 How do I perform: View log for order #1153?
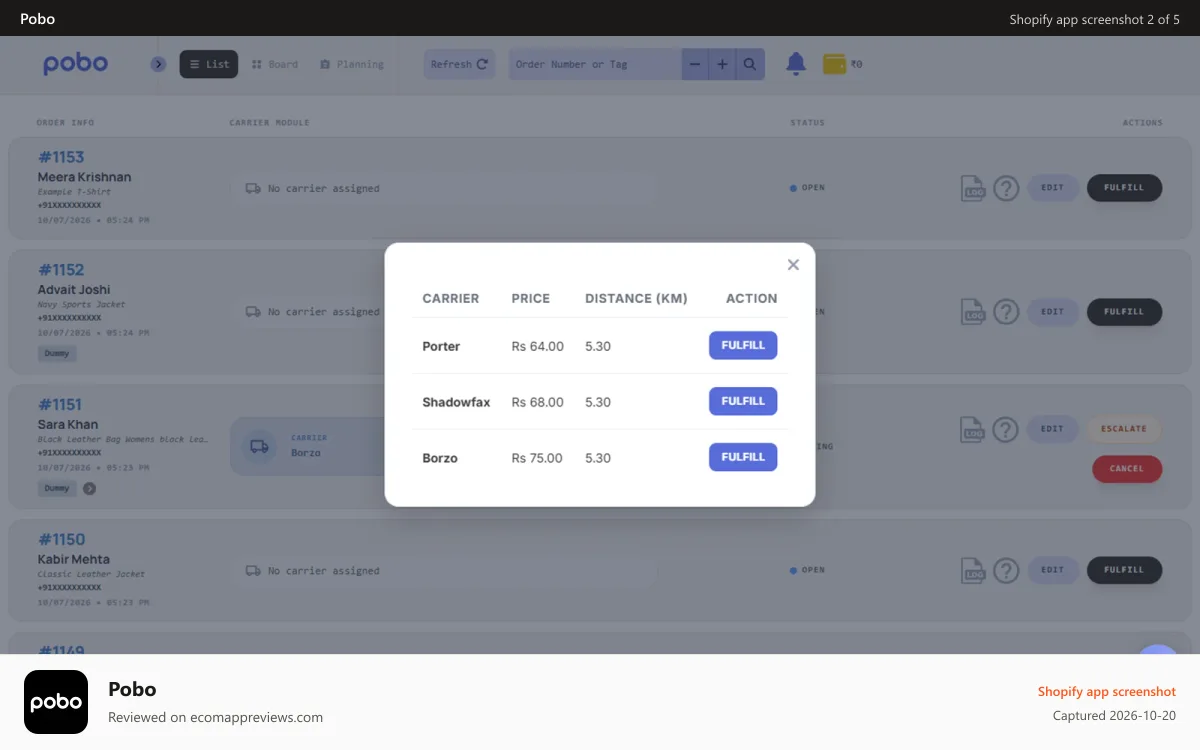click(x=973, y=188)
